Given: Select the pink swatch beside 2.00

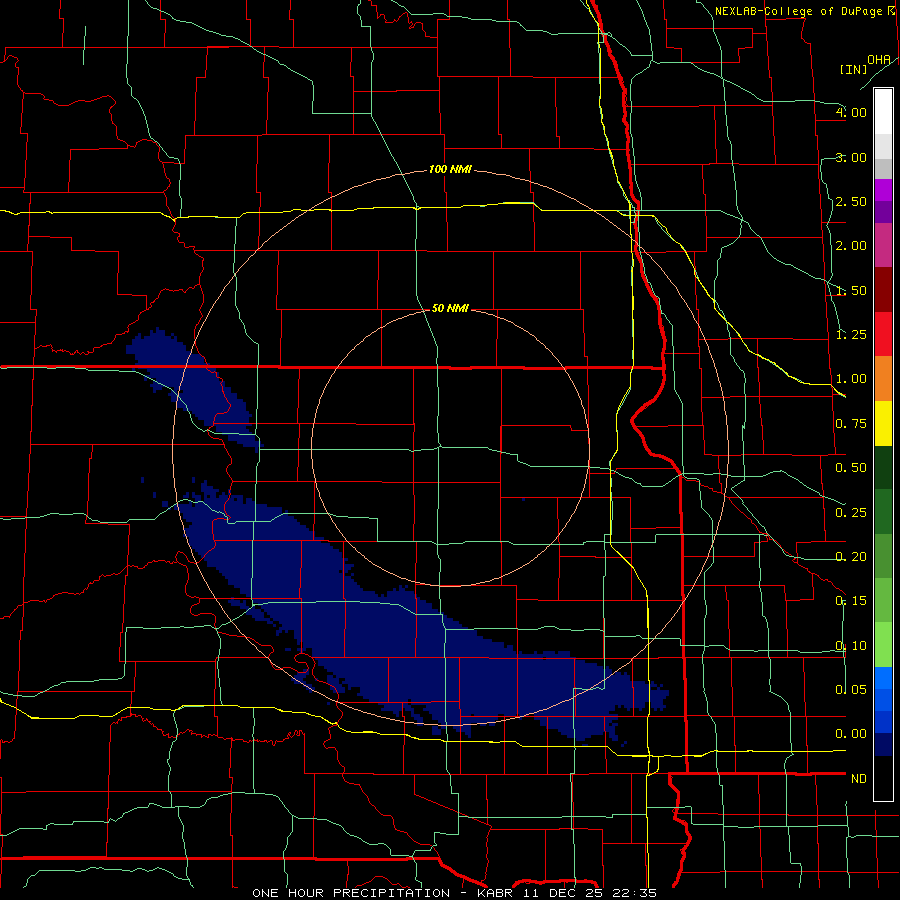Looking at the screenshot, I should pos(883,245).
